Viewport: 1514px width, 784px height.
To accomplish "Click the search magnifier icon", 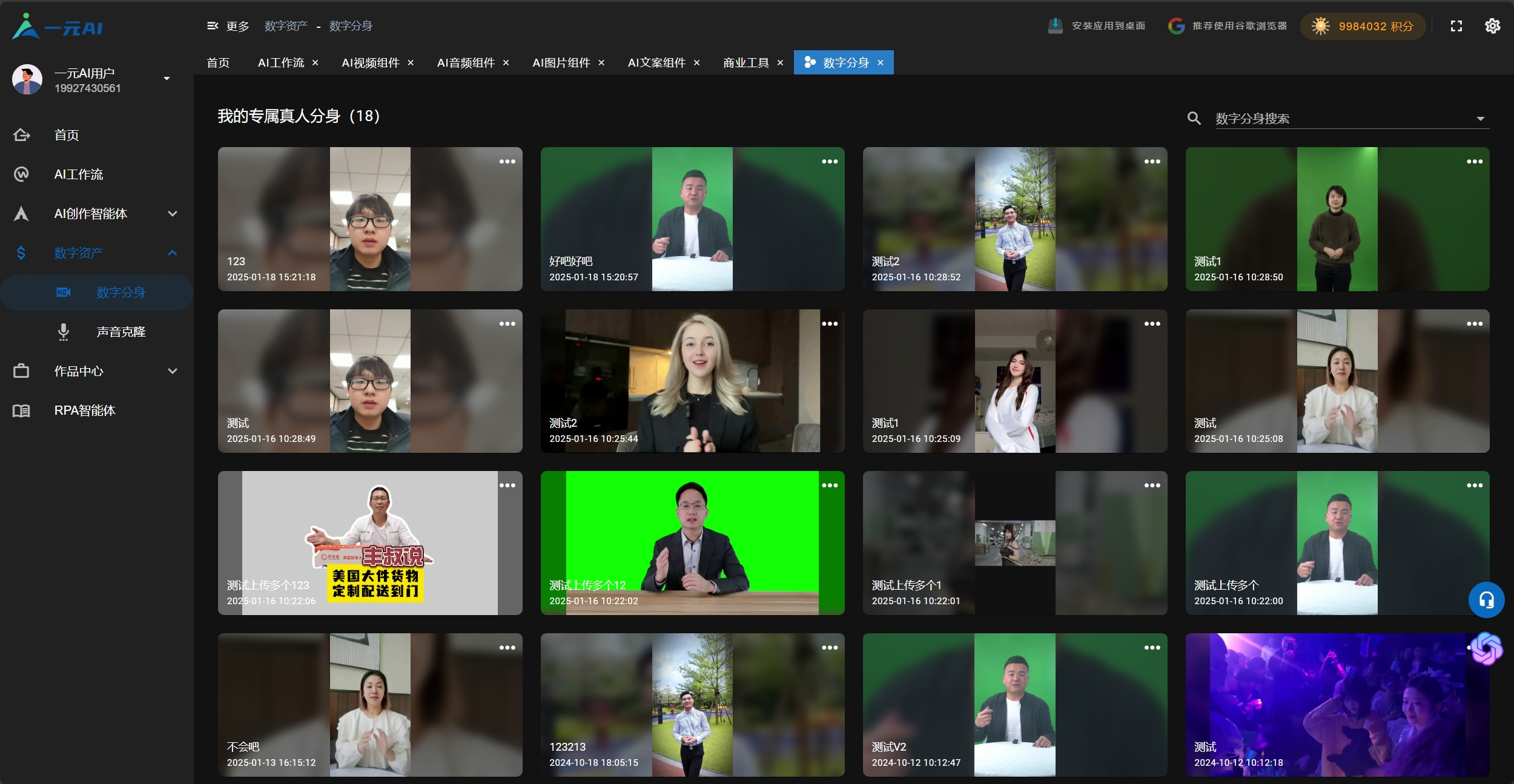I will [x=1194, y=118].
